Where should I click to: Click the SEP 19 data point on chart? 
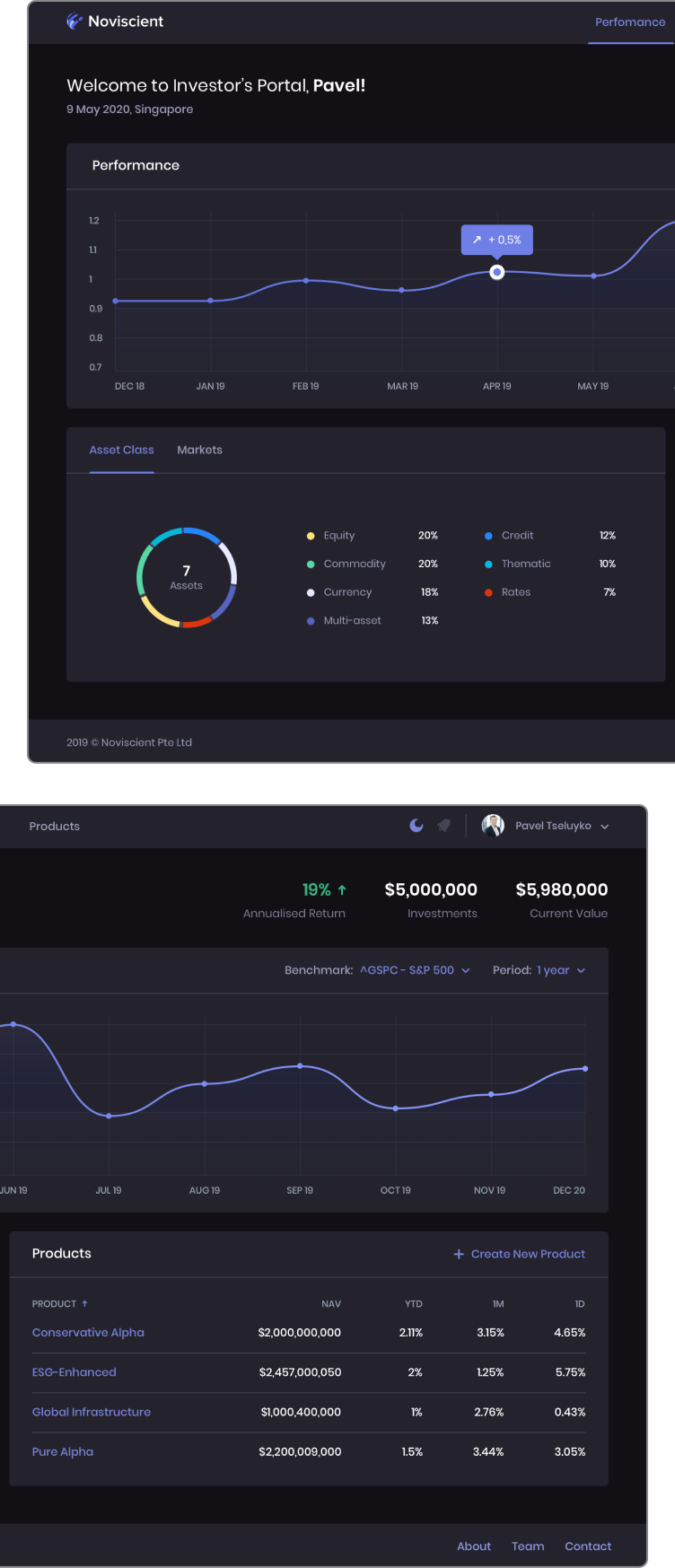(300, 1065)
